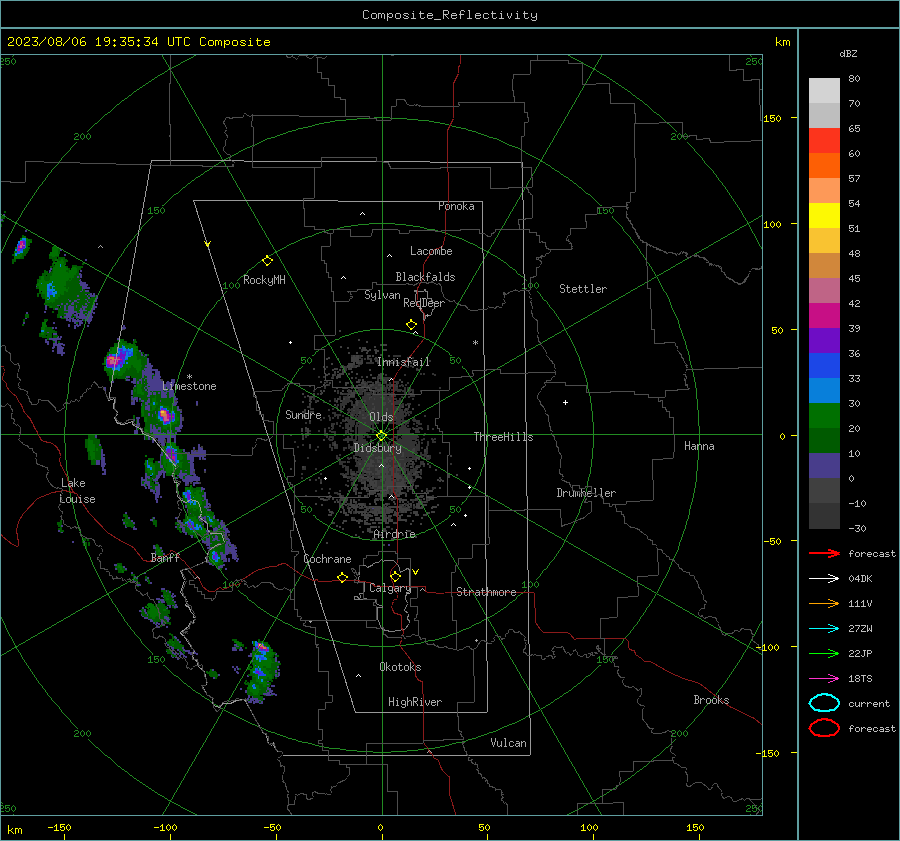Click the Blackfalds city label
Viewport: 900px width, 841px height.
point(425,277)
